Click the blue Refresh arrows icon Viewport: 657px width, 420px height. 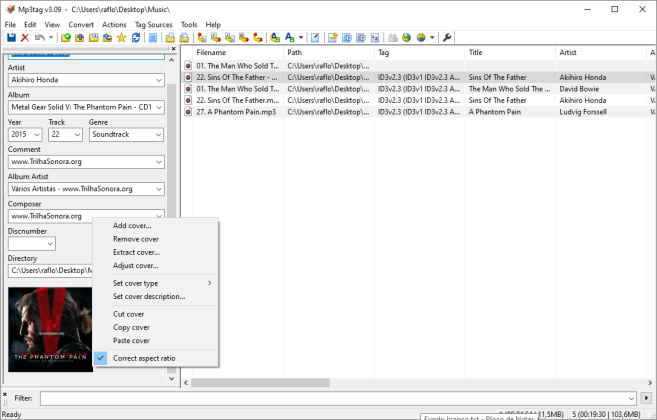136,38
